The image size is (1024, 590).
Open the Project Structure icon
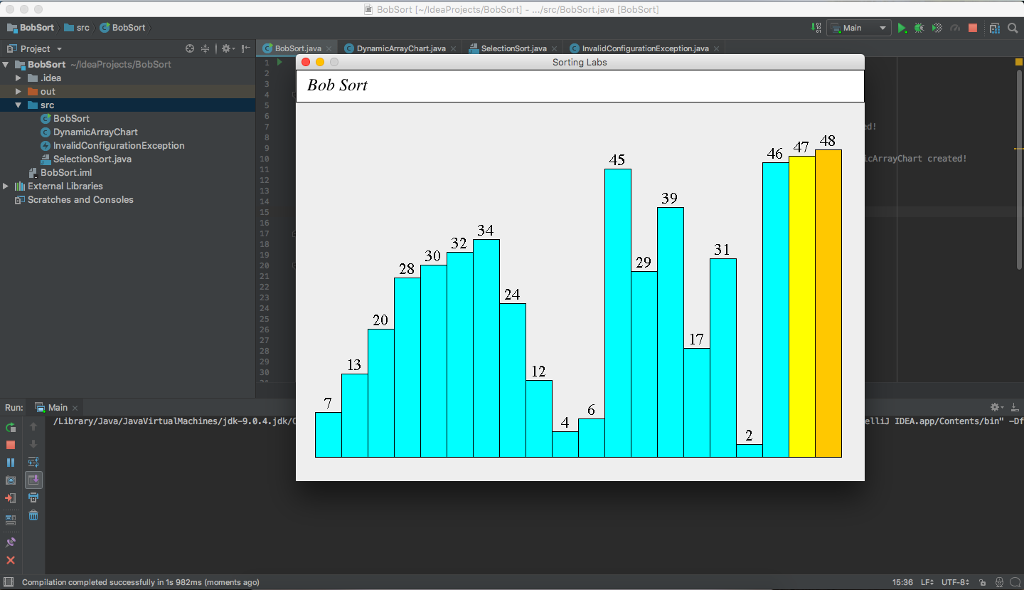(995, 28)
